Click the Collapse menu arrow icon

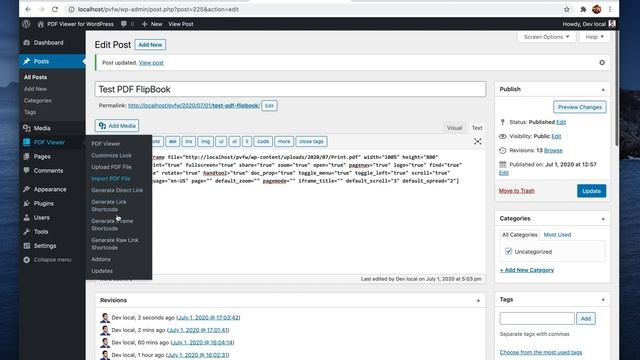[x=27, y=260]
